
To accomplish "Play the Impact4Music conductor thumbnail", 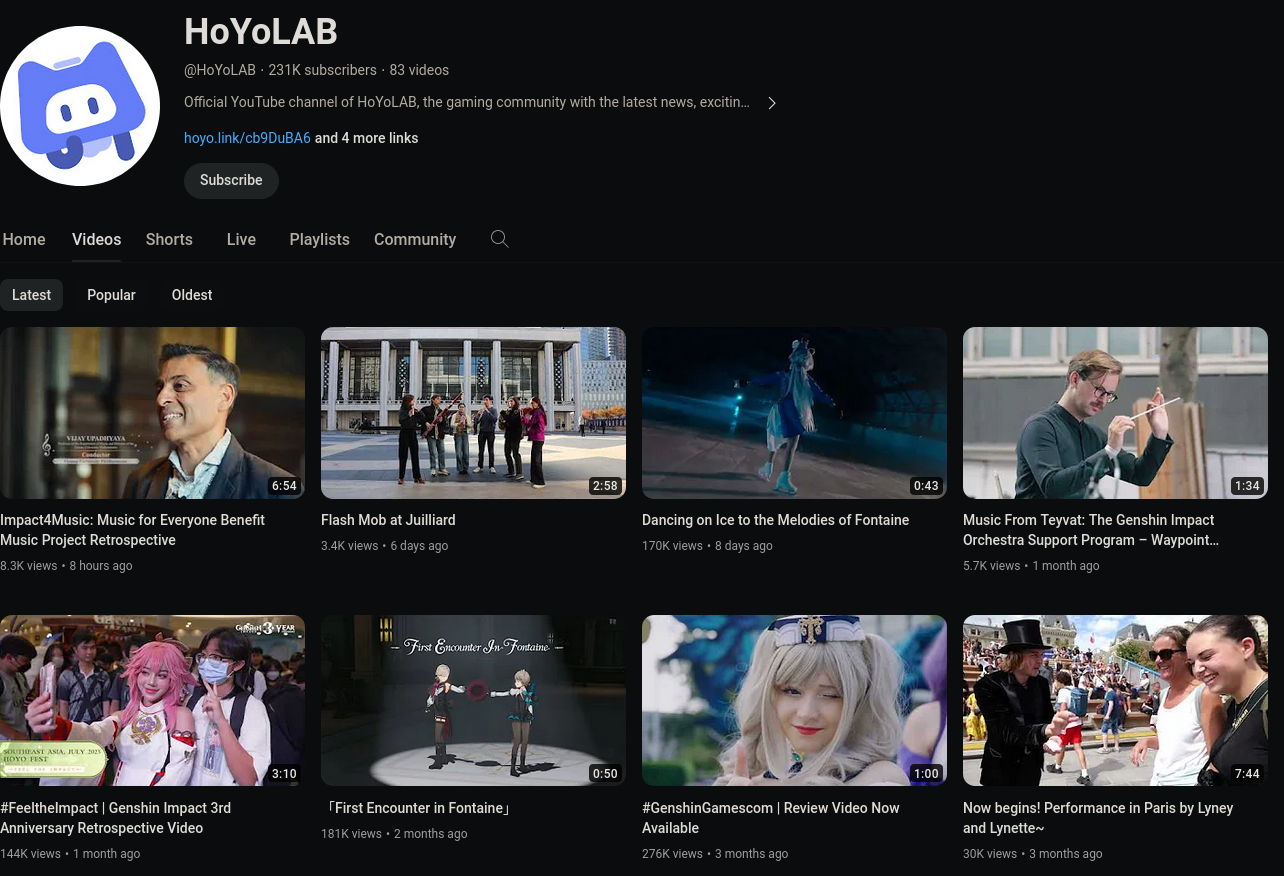I will [x=152, y=413].
